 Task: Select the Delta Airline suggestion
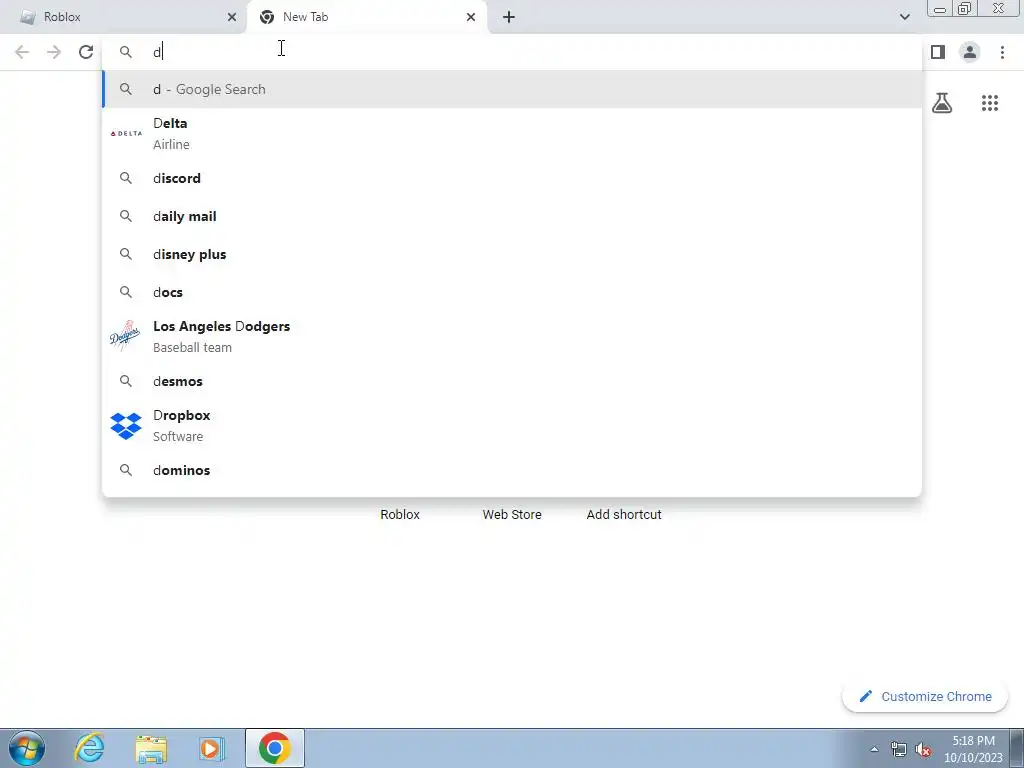pyautogui.click(x=512, y=133)
